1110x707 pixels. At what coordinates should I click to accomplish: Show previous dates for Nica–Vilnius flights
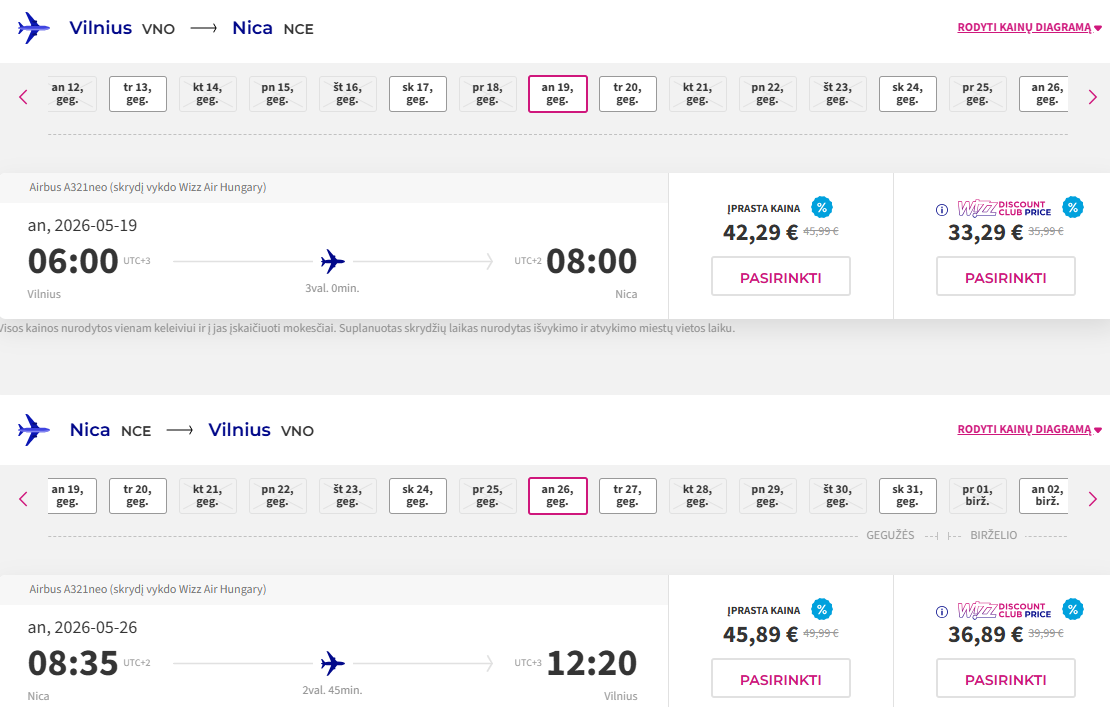[24, 498]
